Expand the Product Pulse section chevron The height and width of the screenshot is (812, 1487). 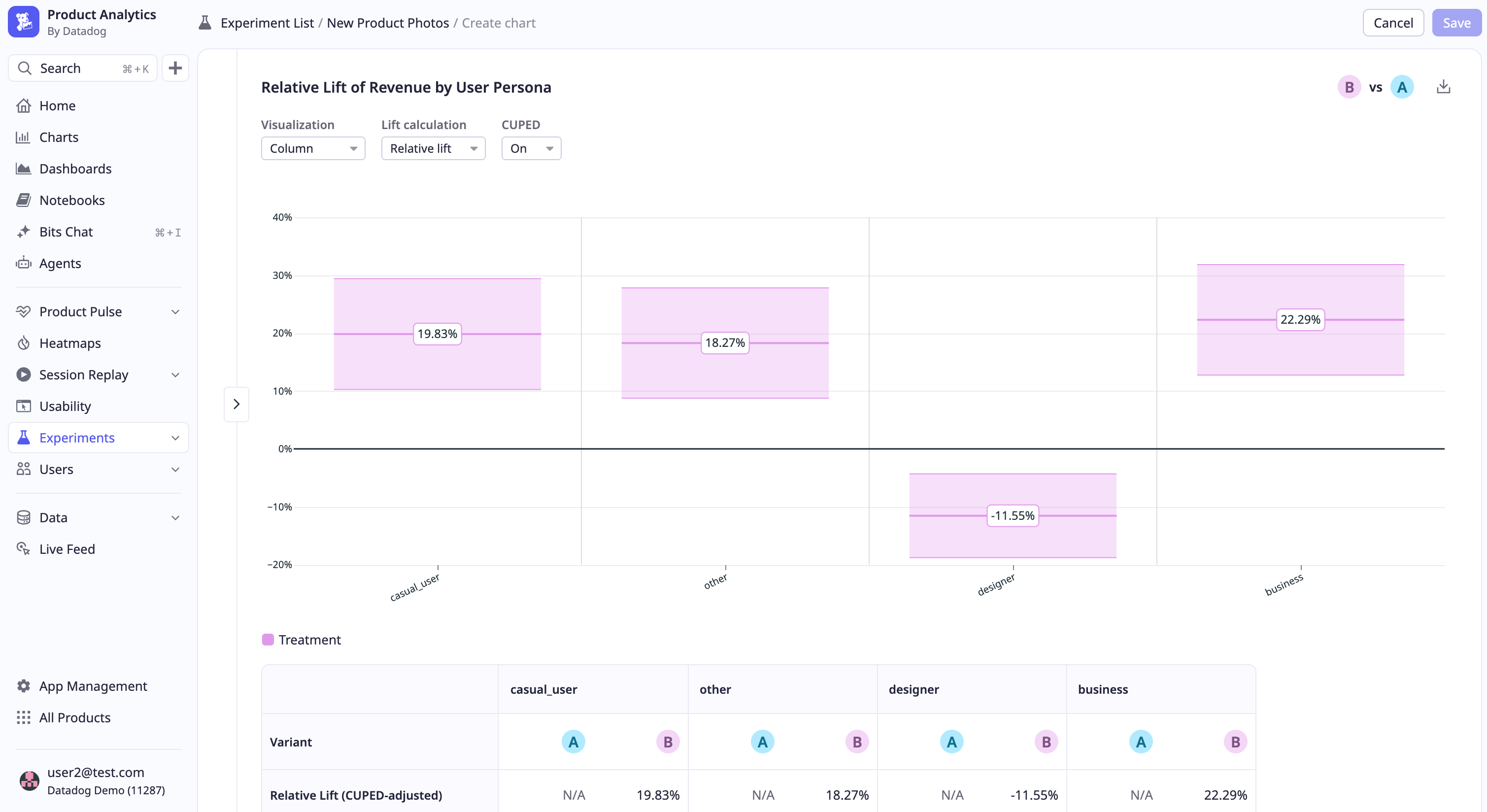175,312
